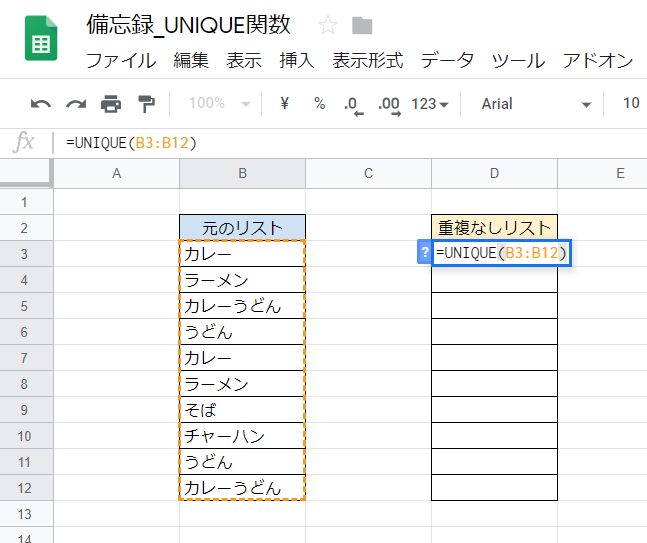Open the 表示 menu
The width and height of the screenshot is (647, 543).
pyautogui.click(x=244, y=61)
